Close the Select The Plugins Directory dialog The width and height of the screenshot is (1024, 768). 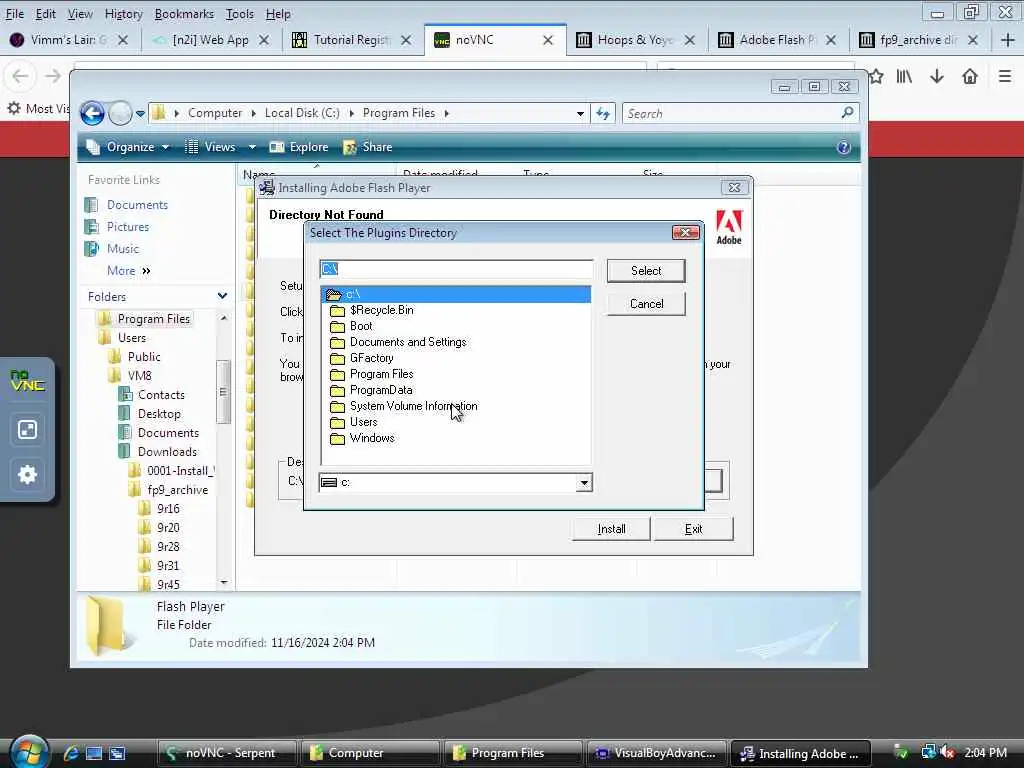point(685,232)
